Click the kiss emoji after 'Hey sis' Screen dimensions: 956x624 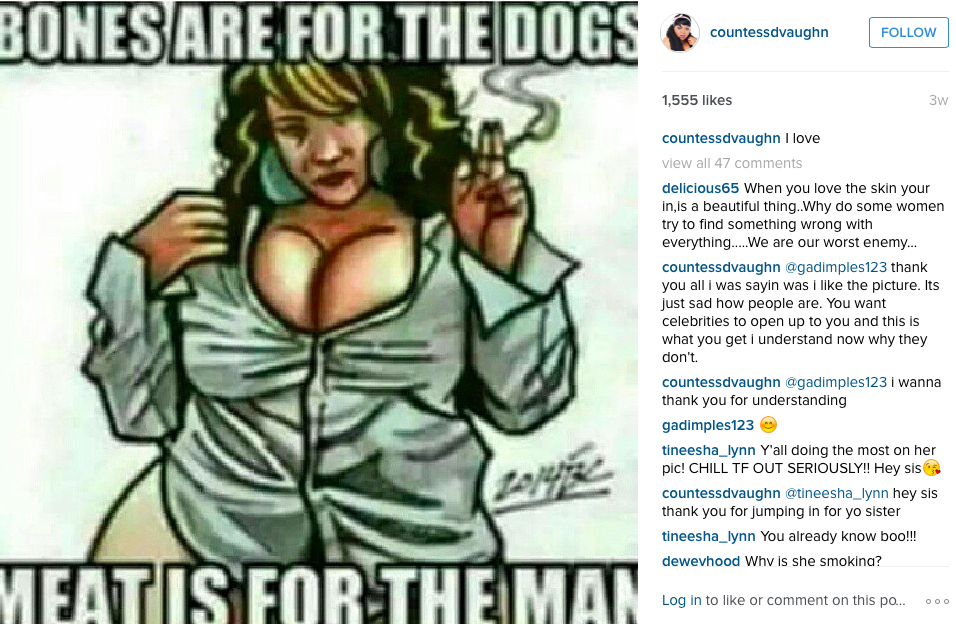932,468
